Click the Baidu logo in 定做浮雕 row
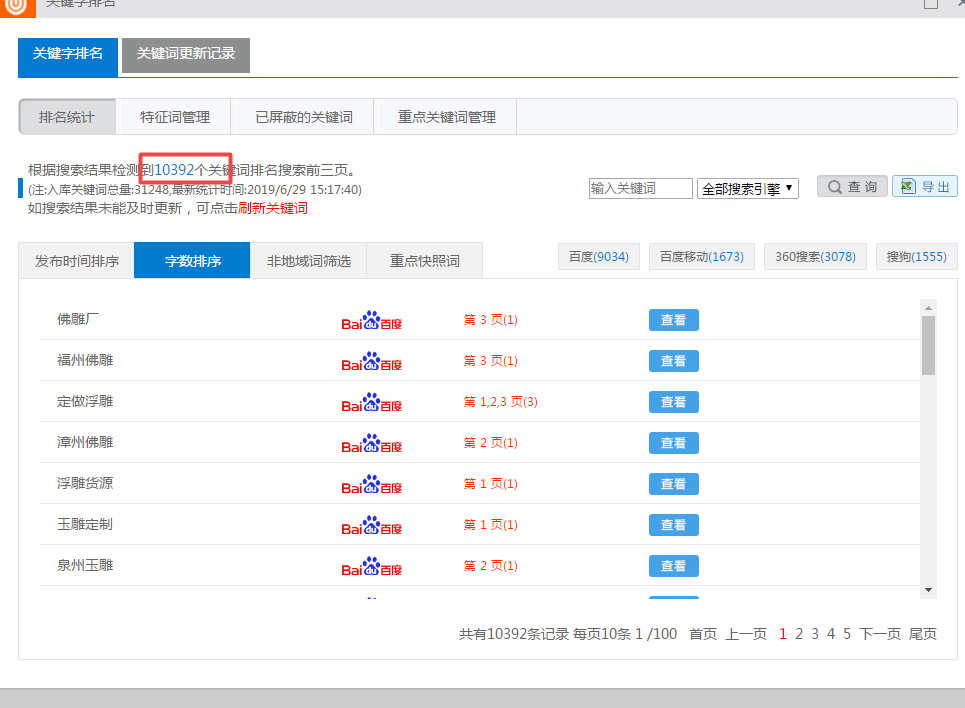This screenshot has height=708, width=965. (x=372, y=402)
